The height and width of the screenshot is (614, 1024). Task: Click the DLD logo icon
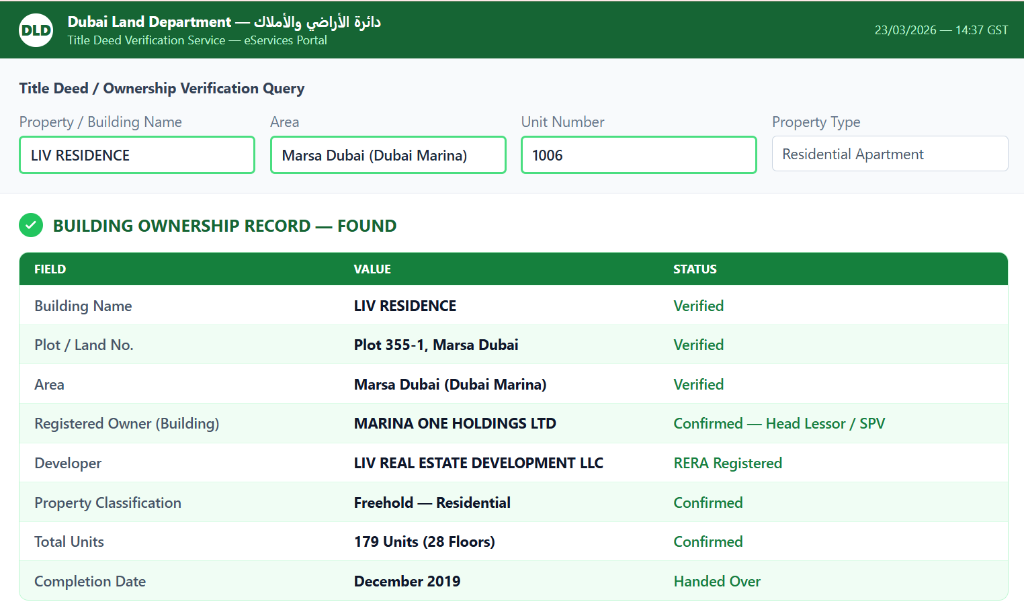36,30
